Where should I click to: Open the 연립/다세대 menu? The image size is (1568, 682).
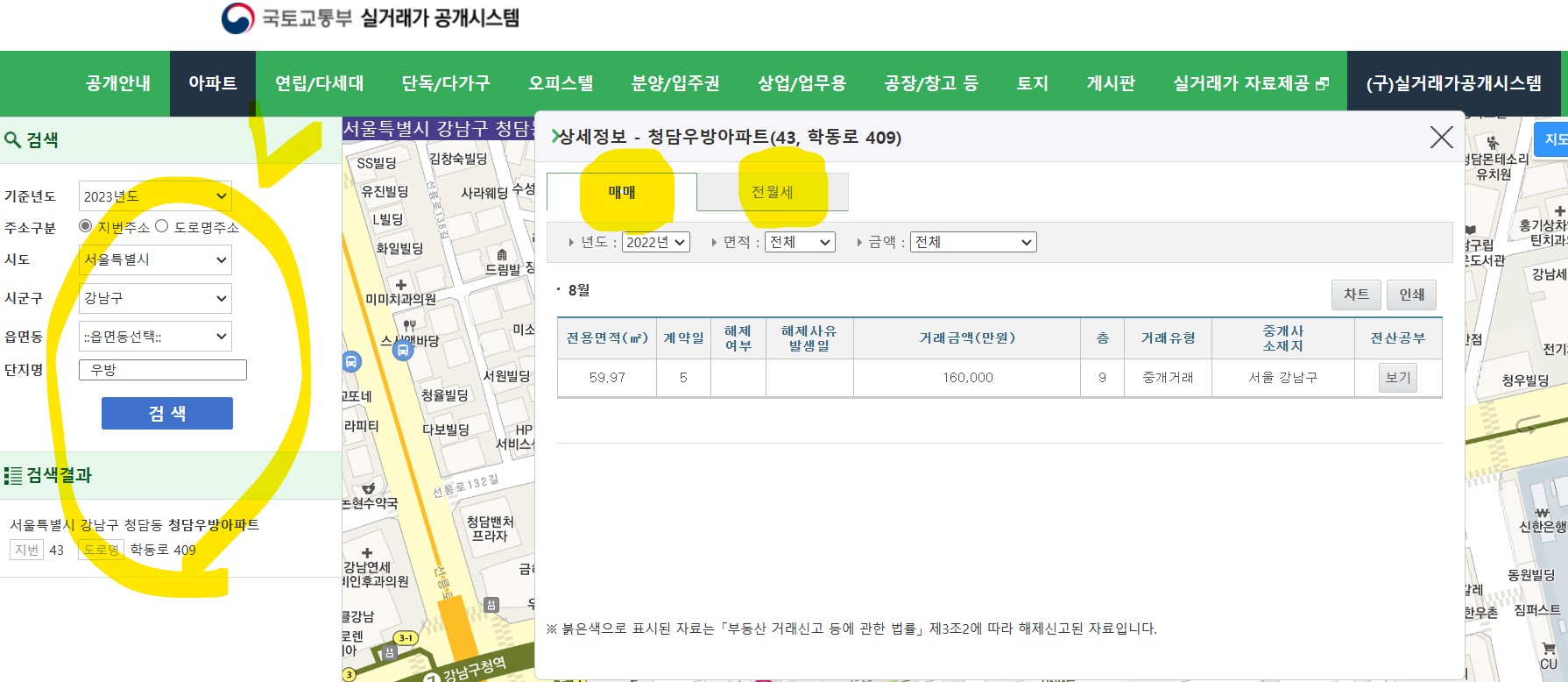(319, 83)
